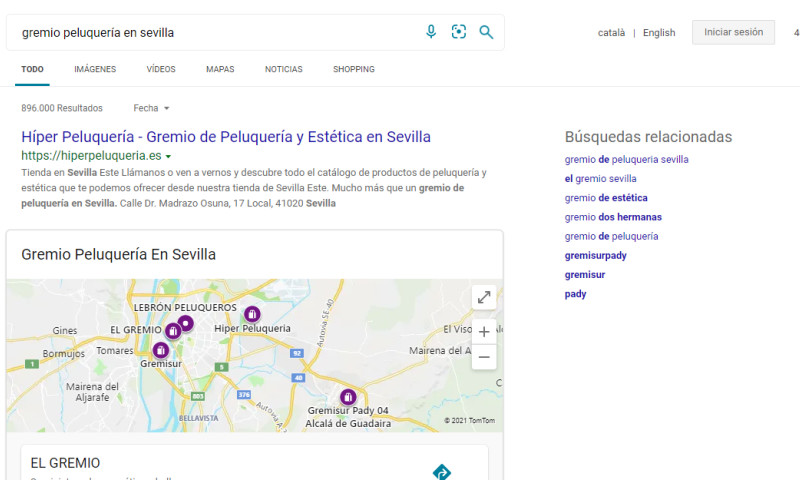Go to the Noticias tab
This screenshot has height=480, width=800.
click(x=283, y=69)
